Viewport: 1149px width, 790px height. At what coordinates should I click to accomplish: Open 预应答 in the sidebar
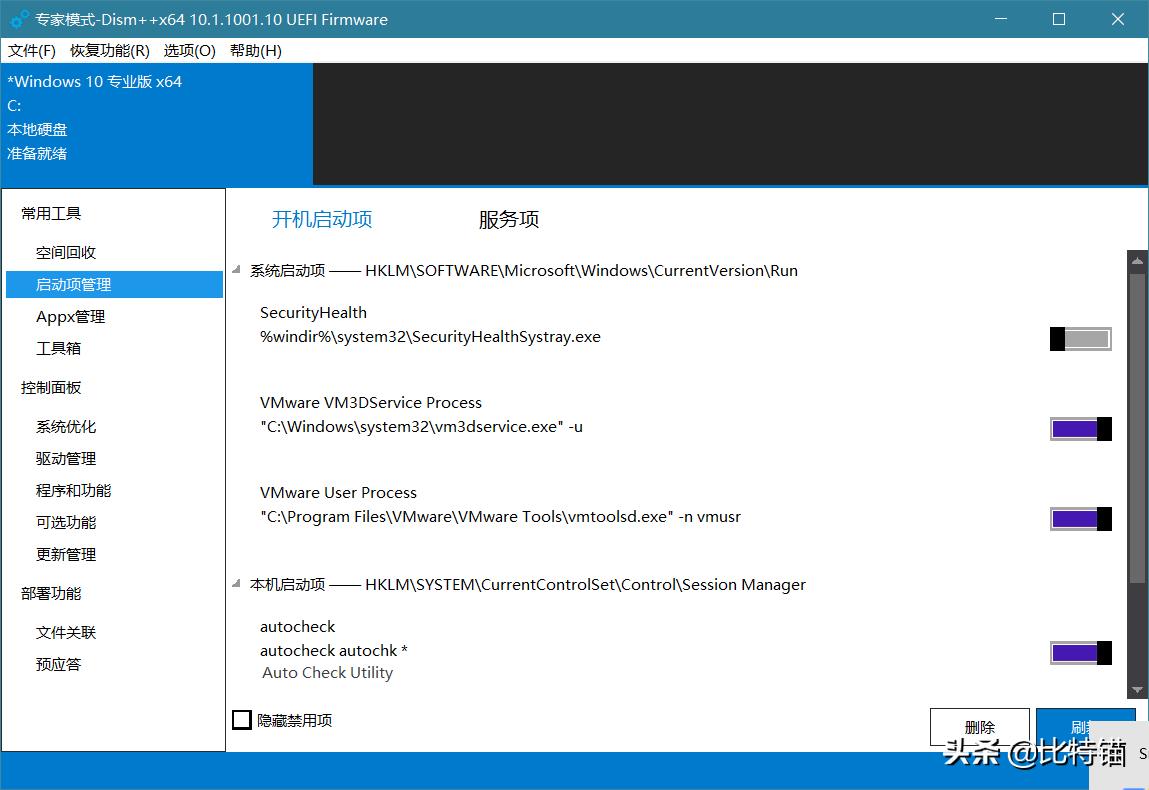(x=58, y=665)
